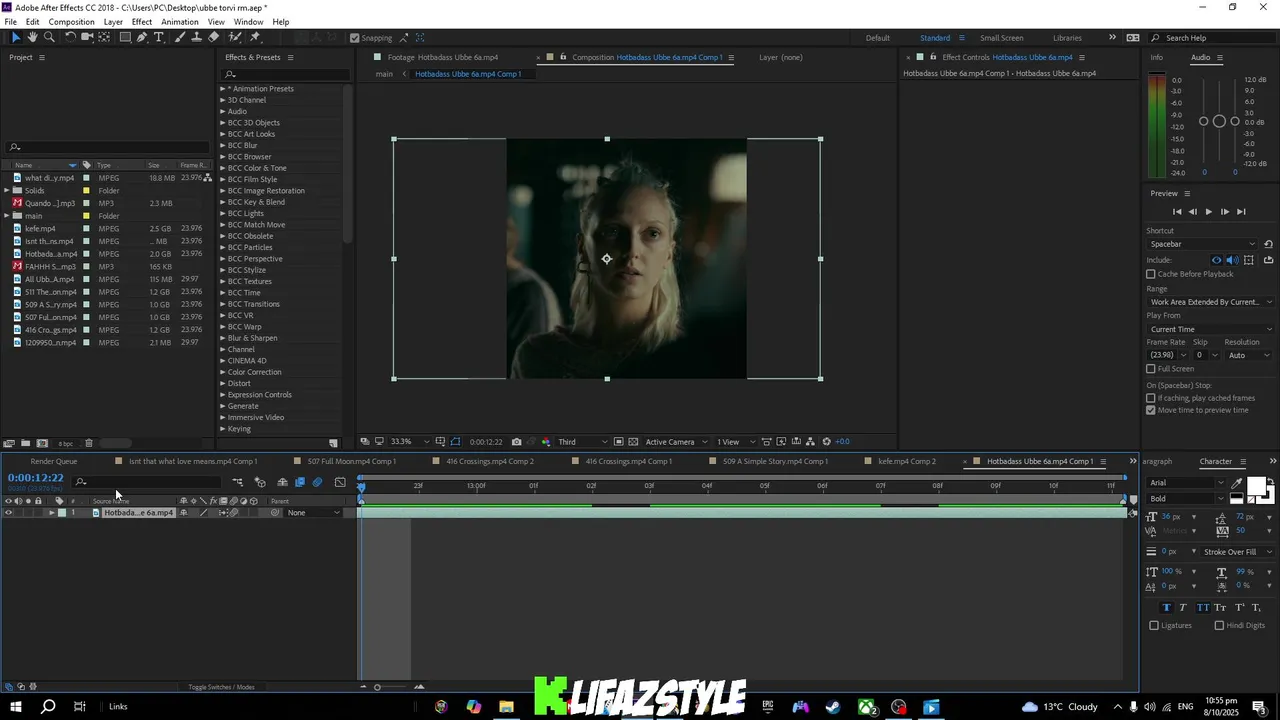Click timeline zoom slider handle
Viewport: 1280px width, 720px height.
coord(377,687)
